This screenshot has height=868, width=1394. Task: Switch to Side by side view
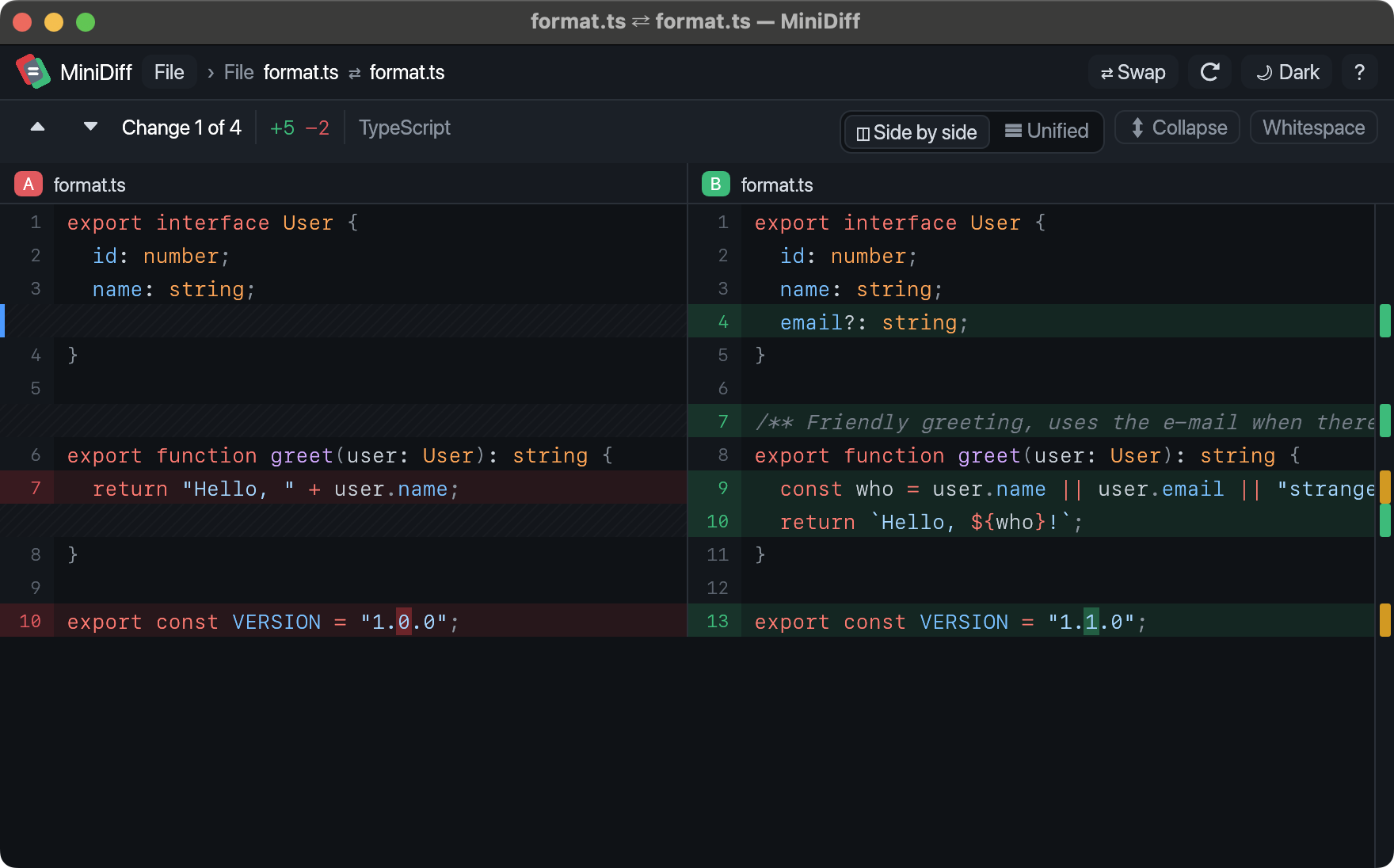pos(917,131)
